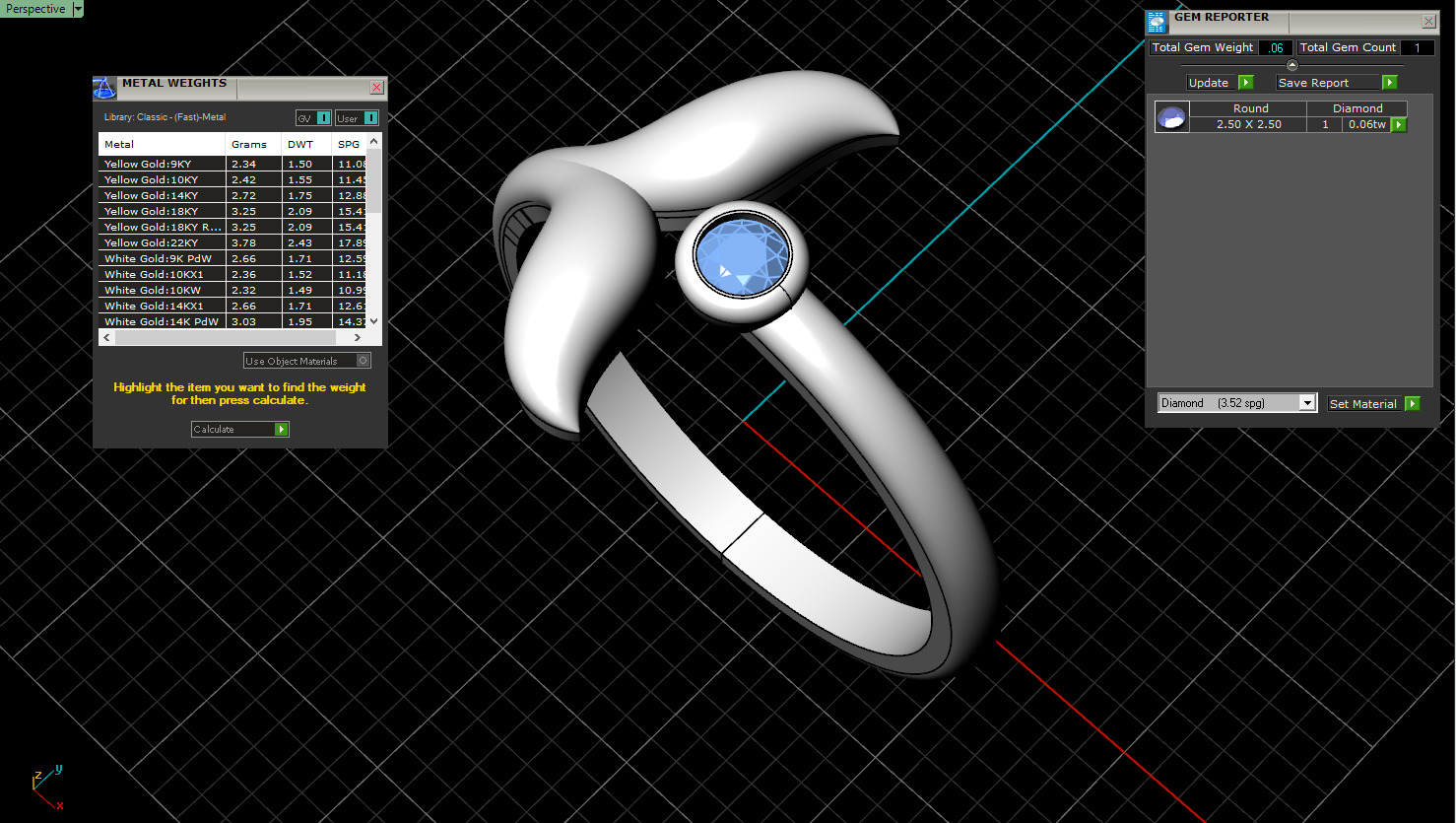1456x823 pixels.
Task: Click the green arrow on Calculate button
Action: tap(282, 430)
